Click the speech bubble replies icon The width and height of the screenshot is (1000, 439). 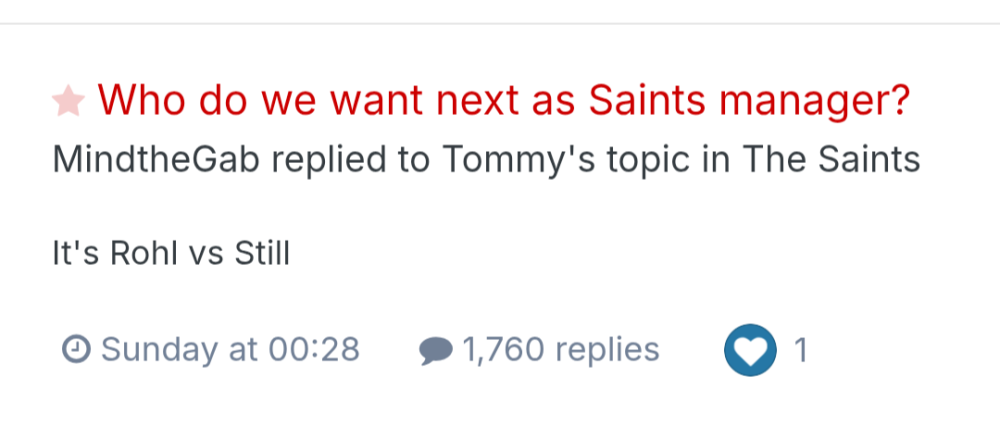(435, 351)
